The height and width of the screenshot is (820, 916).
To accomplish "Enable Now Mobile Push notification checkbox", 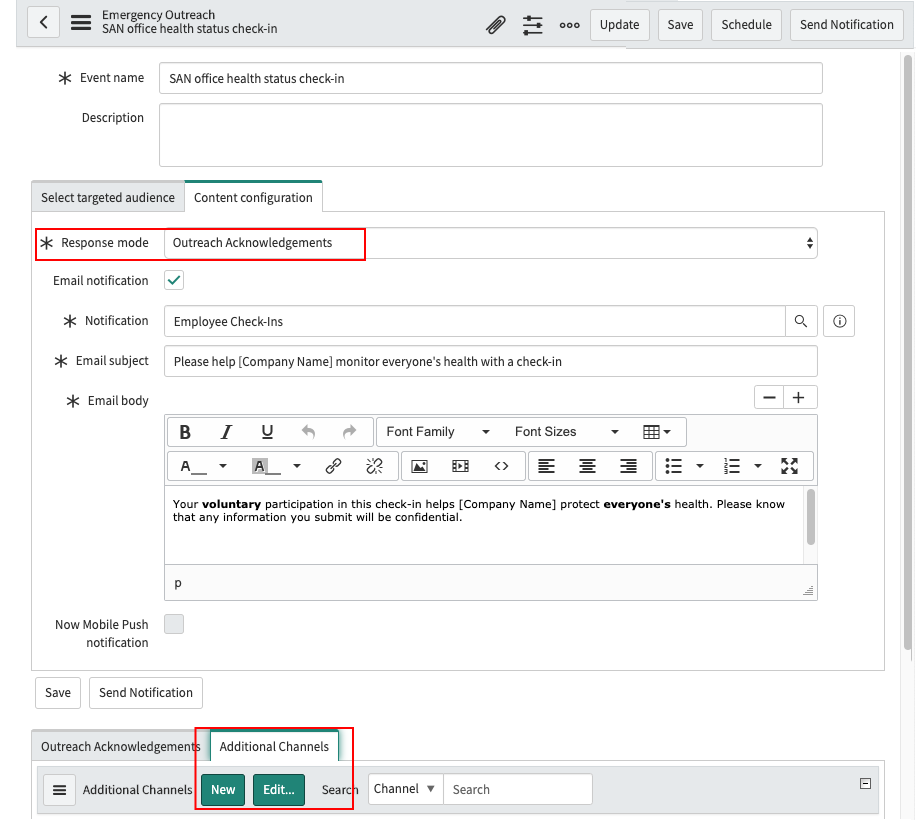I will tap(174, 624).
